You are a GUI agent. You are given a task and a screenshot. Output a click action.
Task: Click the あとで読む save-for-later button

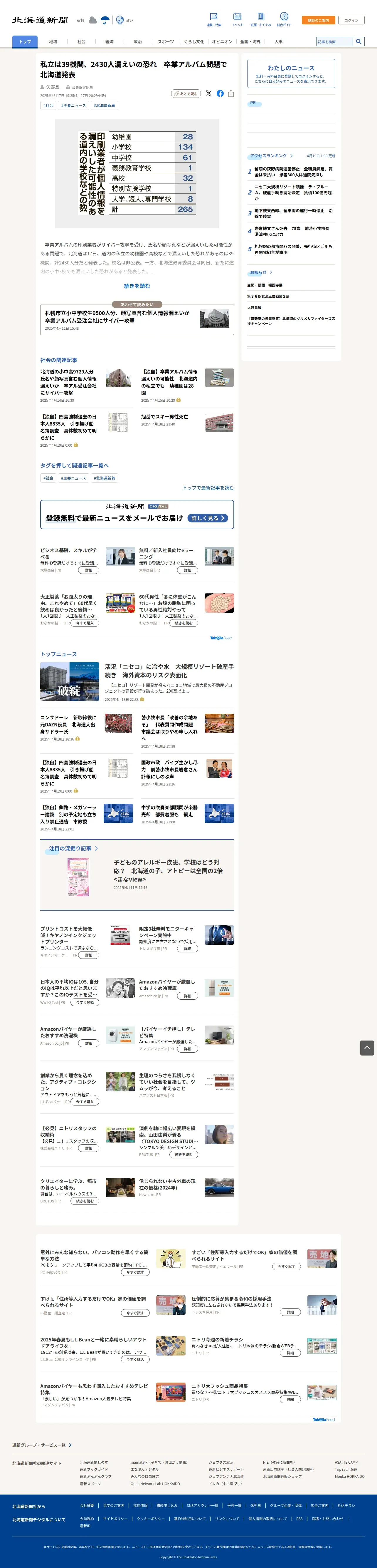186,94
